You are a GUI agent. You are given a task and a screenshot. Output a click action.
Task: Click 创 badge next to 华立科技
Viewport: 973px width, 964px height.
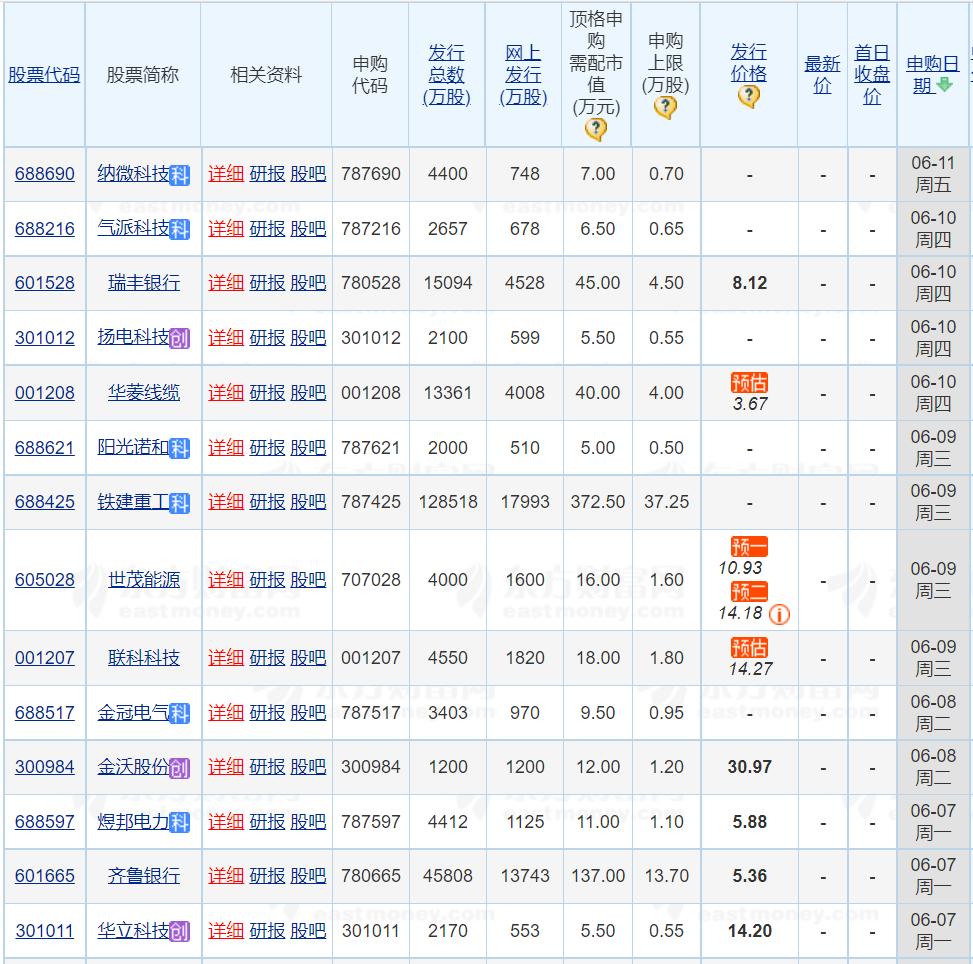click(x=179, y=932)
